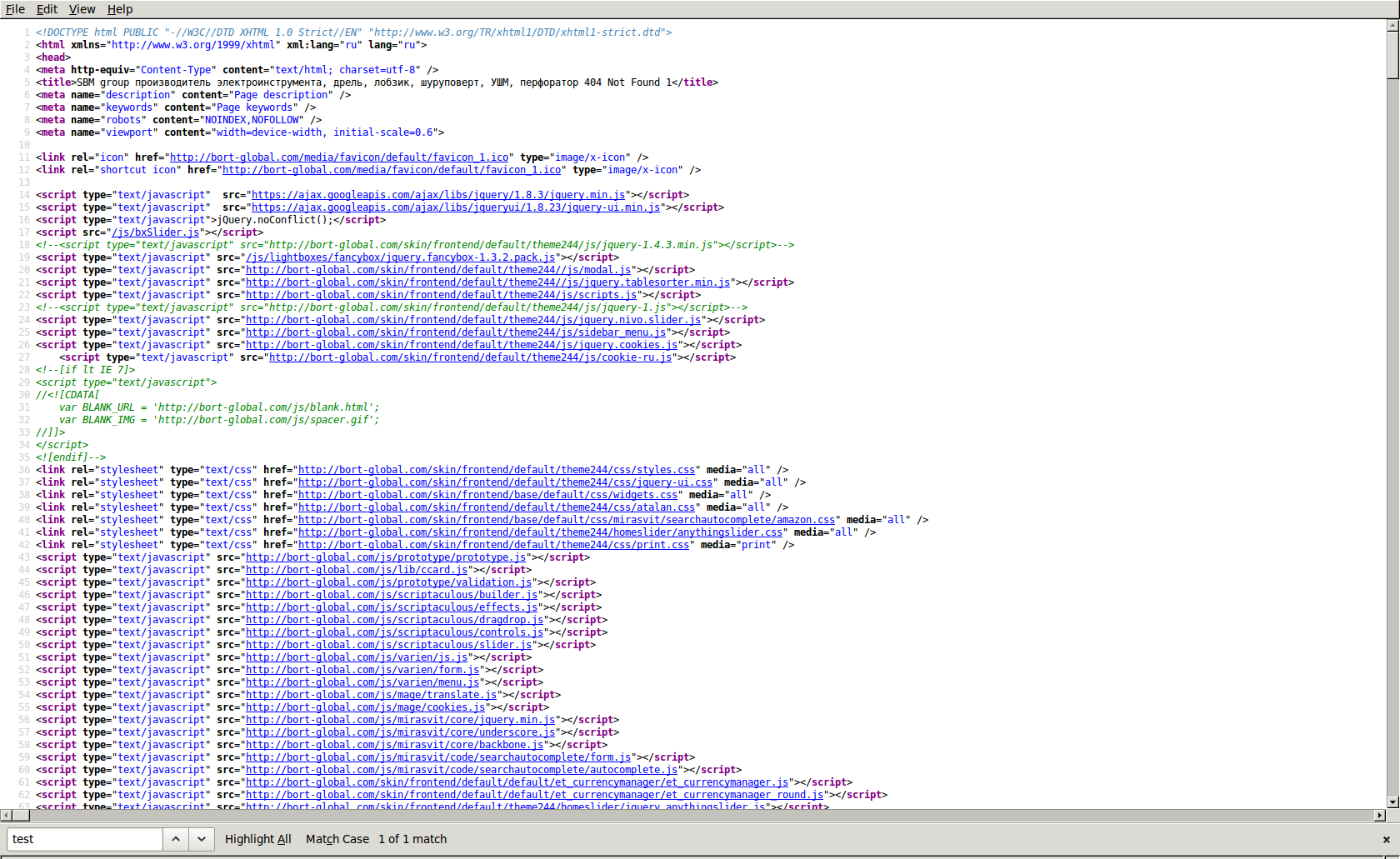Open the File menu
Screen dimensions: 1400x859
click(x=15, y=9)
